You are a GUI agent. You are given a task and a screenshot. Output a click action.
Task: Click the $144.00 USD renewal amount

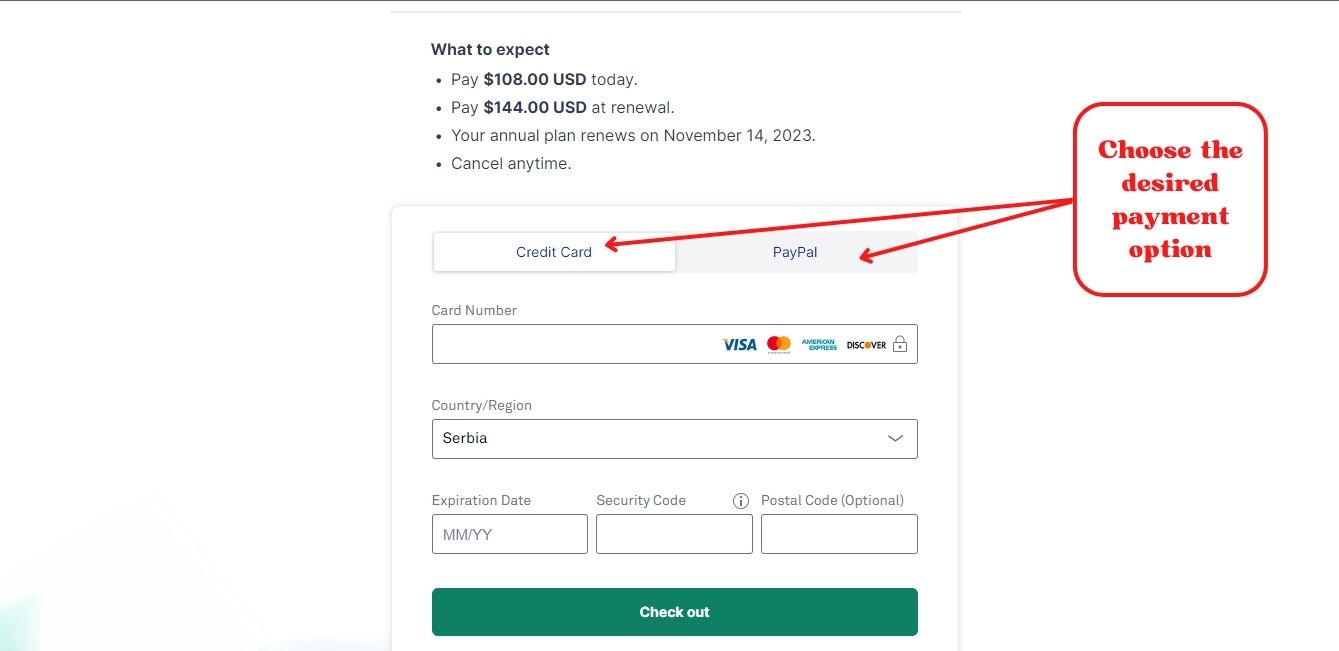pos(534,107)
